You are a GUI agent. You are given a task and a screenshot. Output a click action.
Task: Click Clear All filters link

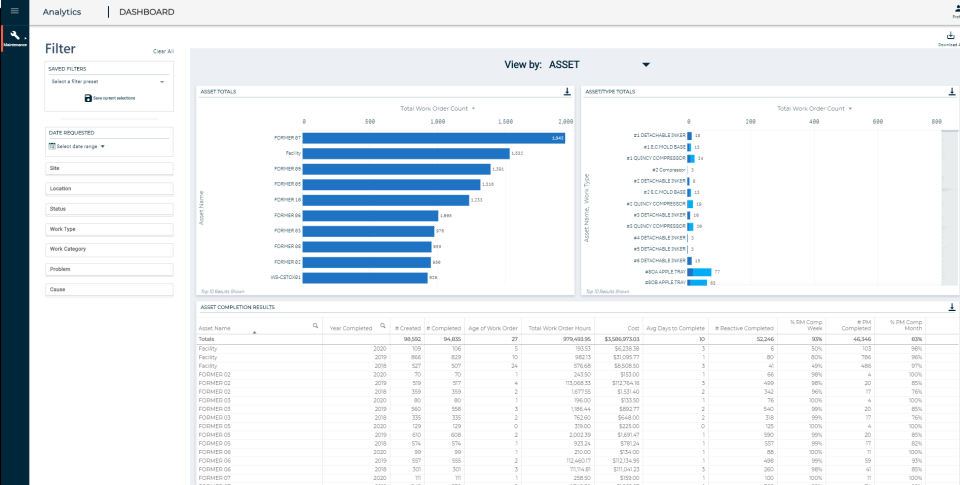[x=163, y=51]
